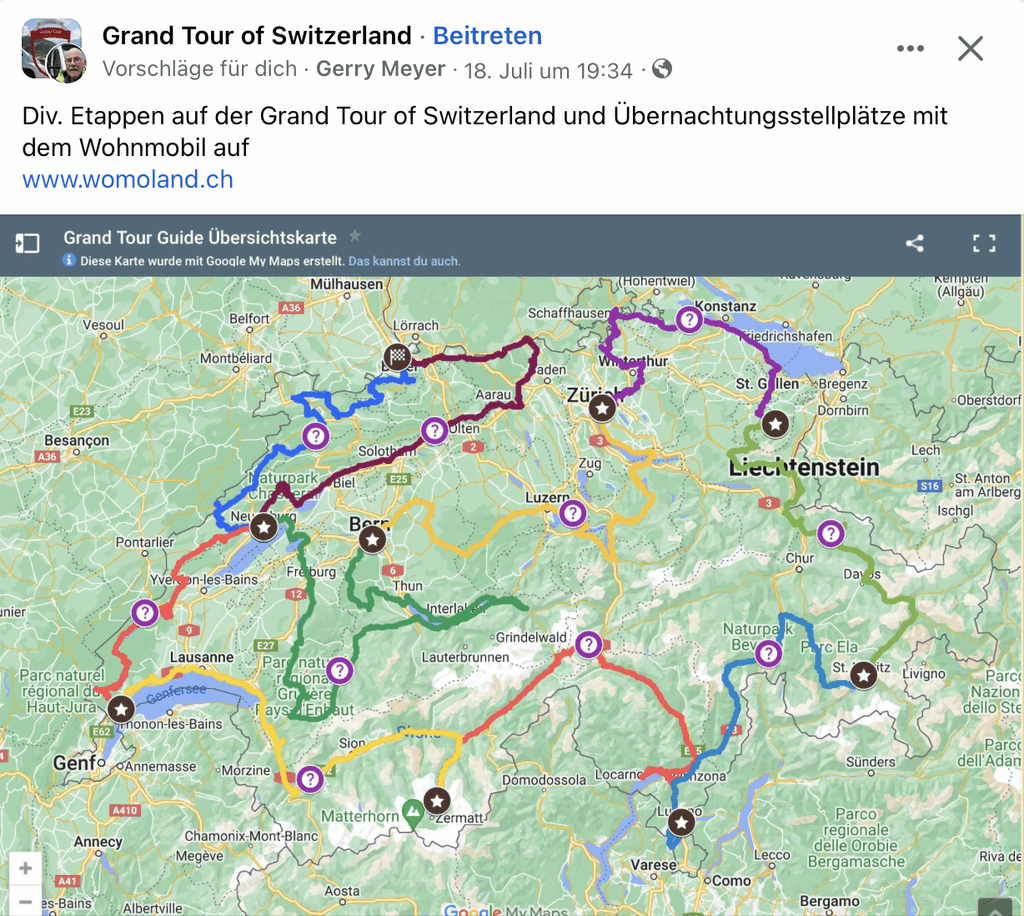The height and width of the screenshot is (916, 1024).
Task: Click the question-mark marker northeast of Chur
Action: tap(831, 534)
